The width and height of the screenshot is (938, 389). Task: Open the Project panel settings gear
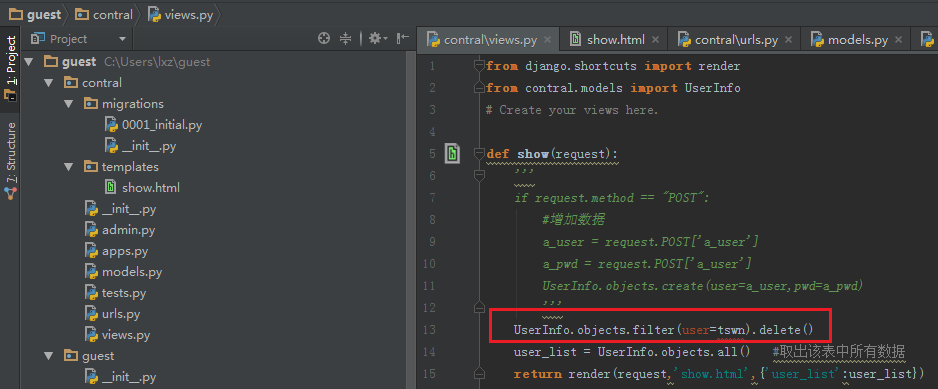coord(378,39)
